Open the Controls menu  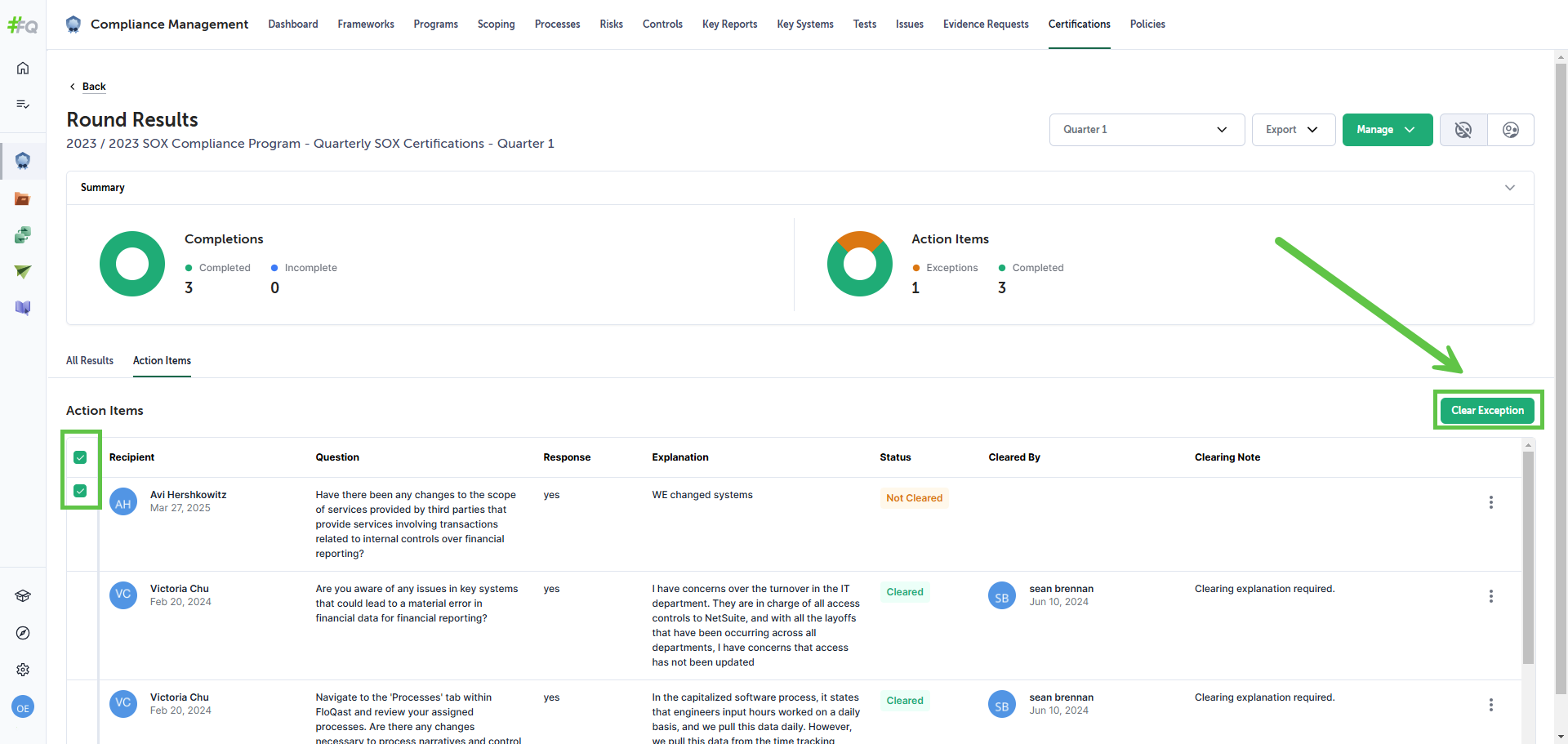click(x=662, y=25)
